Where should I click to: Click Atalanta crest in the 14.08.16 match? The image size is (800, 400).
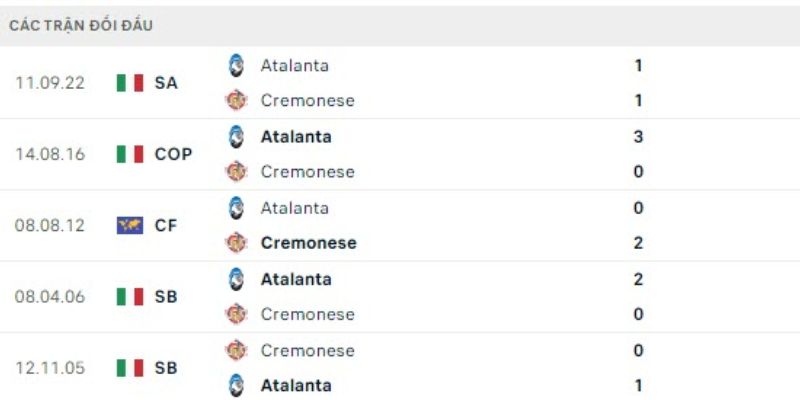236,137
